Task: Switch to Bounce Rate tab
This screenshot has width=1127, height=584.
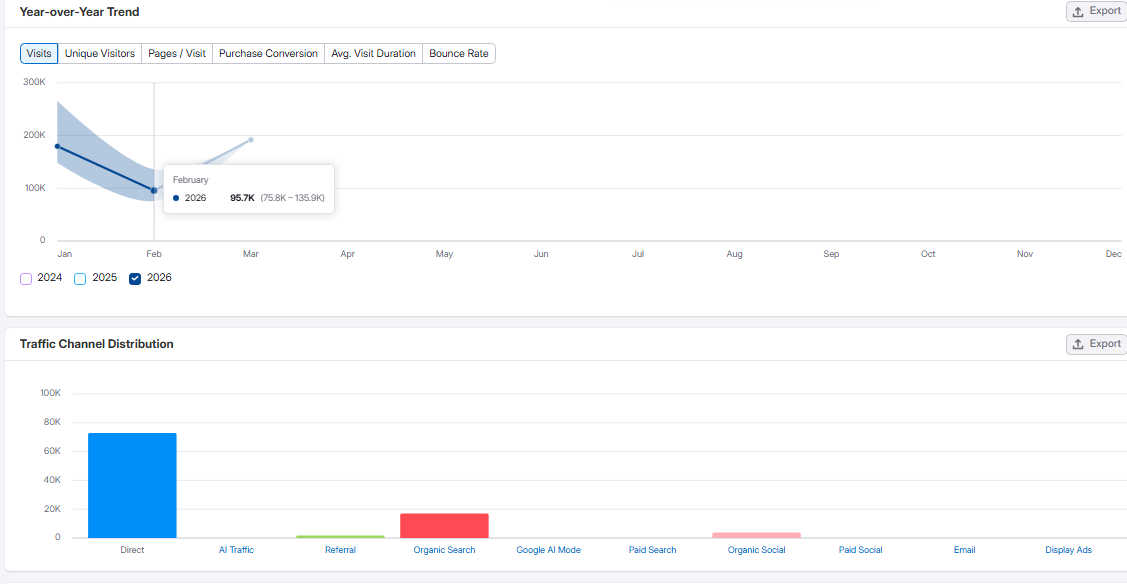Action: click(x=459, y=54)
